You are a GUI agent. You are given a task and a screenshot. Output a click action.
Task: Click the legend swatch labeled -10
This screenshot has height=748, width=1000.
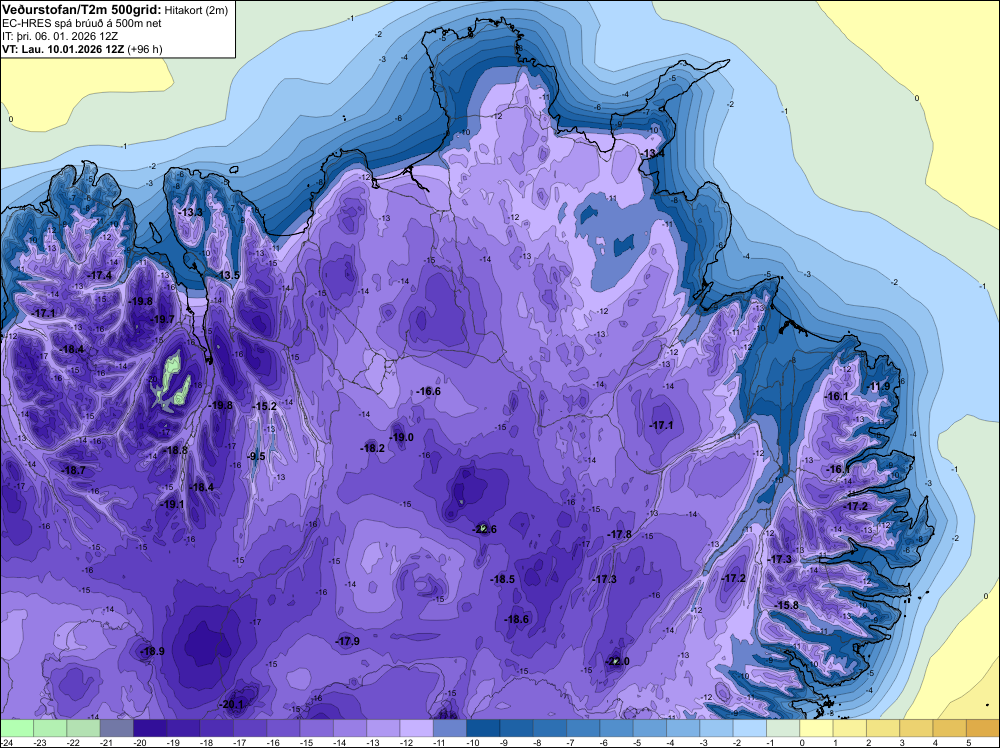(x=483, y=728)
